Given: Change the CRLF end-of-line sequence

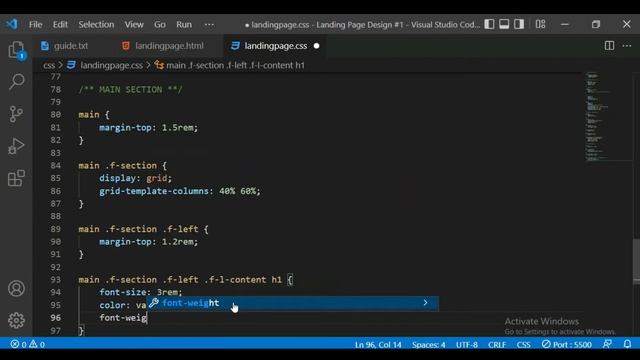Looking at the screenshot, I should 497,344.
